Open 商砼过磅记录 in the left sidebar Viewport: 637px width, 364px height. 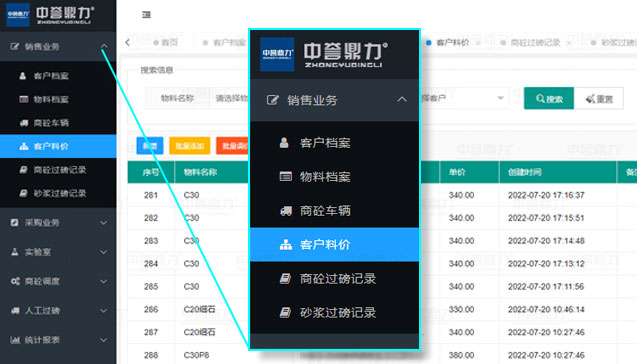58,170
